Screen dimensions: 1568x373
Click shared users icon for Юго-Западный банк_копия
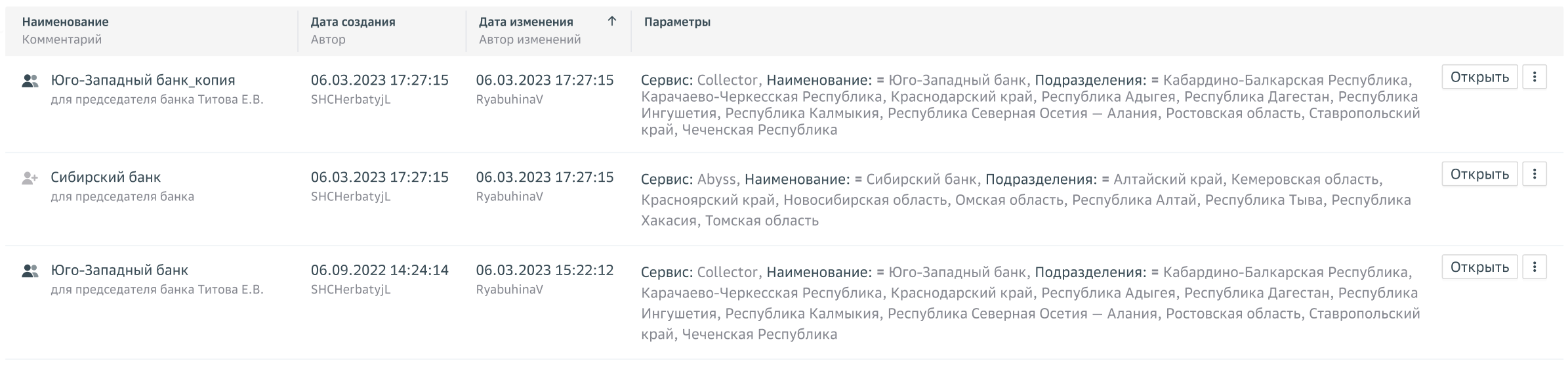point(30,81)
